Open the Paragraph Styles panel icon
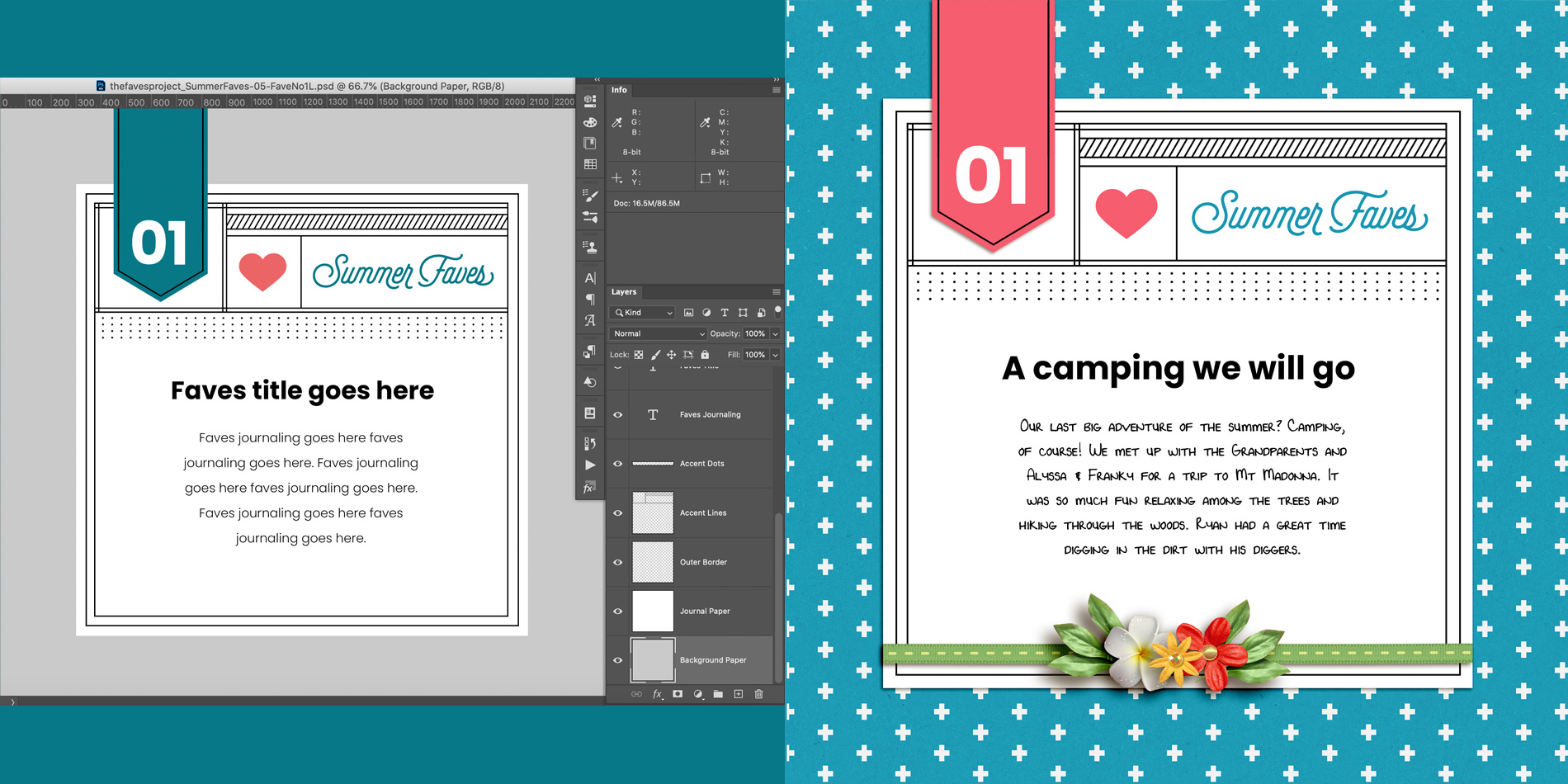This screenshot has height=784, width=1568. tap(590, 352)
